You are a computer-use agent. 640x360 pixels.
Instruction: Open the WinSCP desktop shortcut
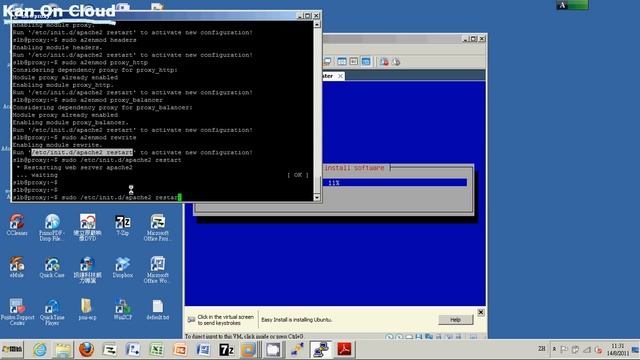pyautogui.click(x=122, y=309)
